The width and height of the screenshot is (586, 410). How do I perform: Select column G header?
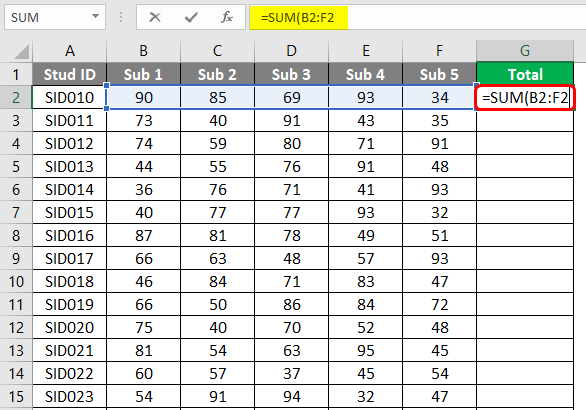click(x=525, y=51)
